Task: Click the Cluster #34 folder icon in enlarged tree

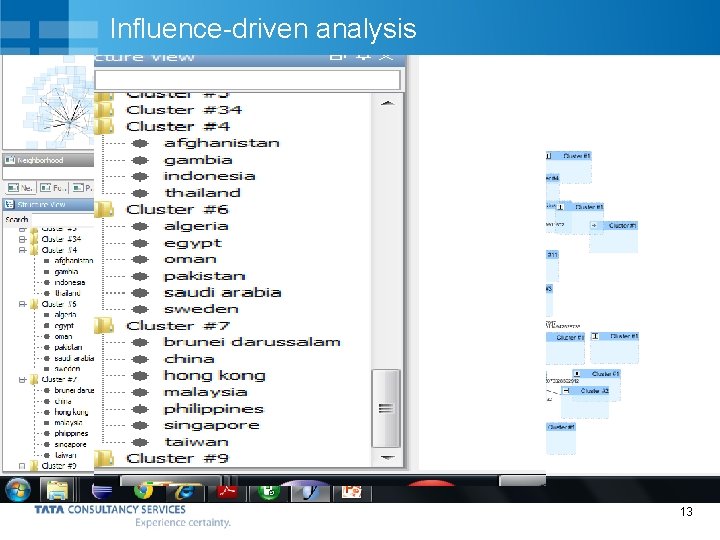Action: [105, 110]
